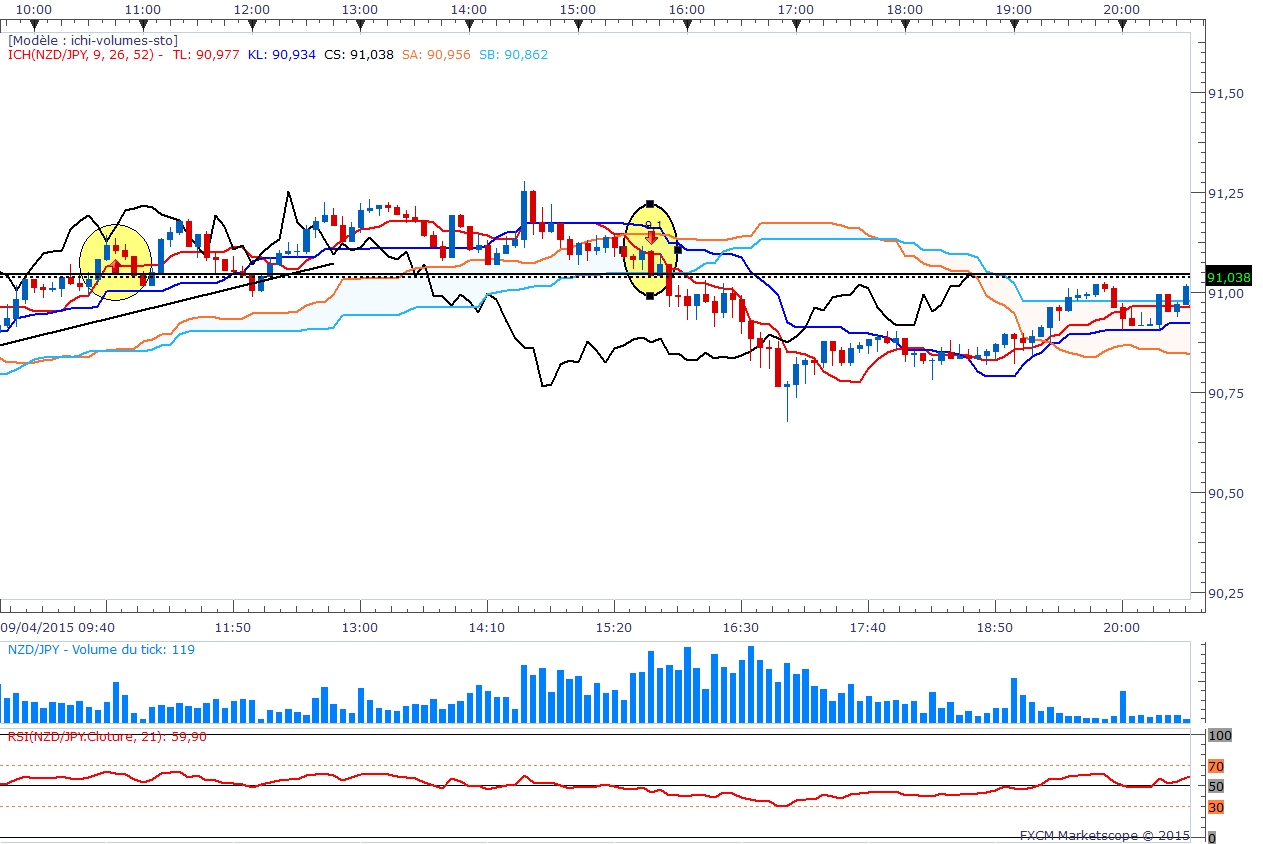Select the black ascending trend line
Screen dimensions: 1263x844
(x=166, y=305)
